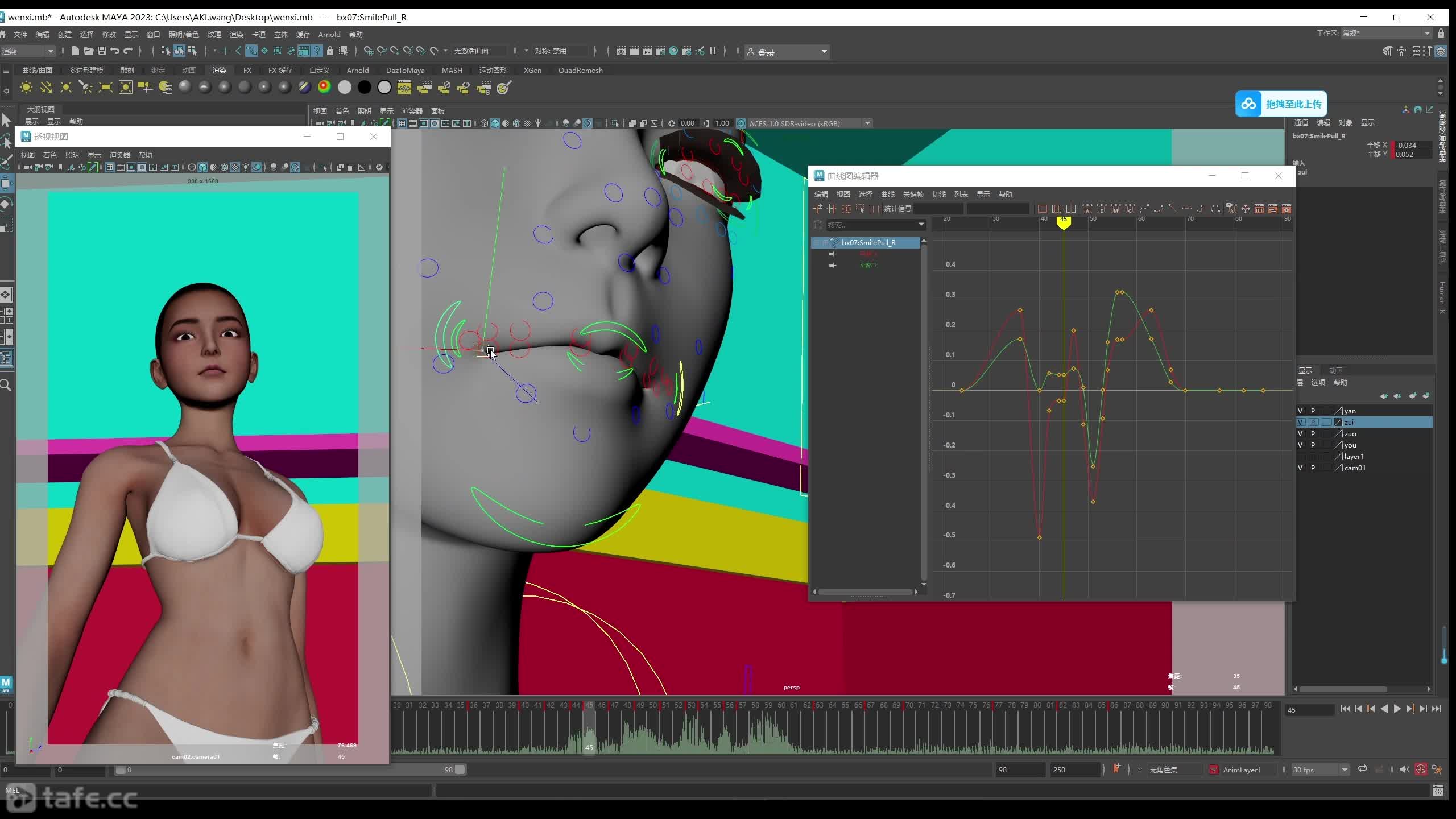Click the 平移 X value field -0.034

(x=1413, y=145)
